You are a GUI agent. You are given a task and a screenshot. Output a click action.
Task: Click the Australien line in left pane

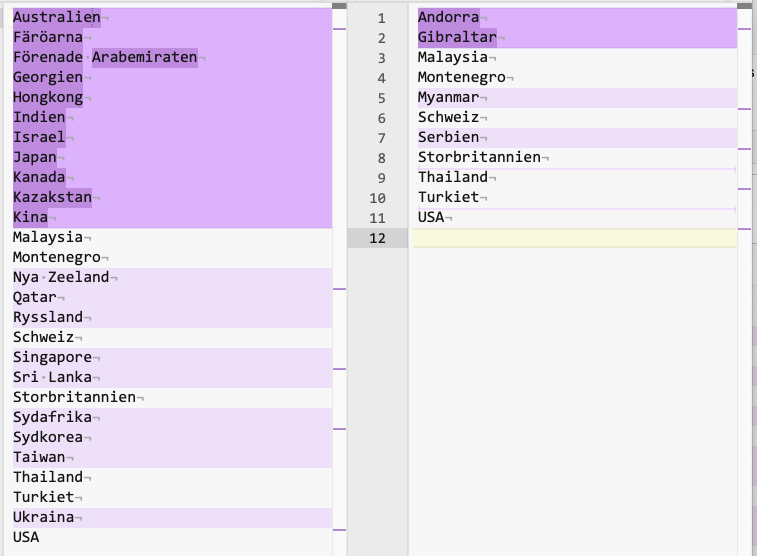(56, 18)
